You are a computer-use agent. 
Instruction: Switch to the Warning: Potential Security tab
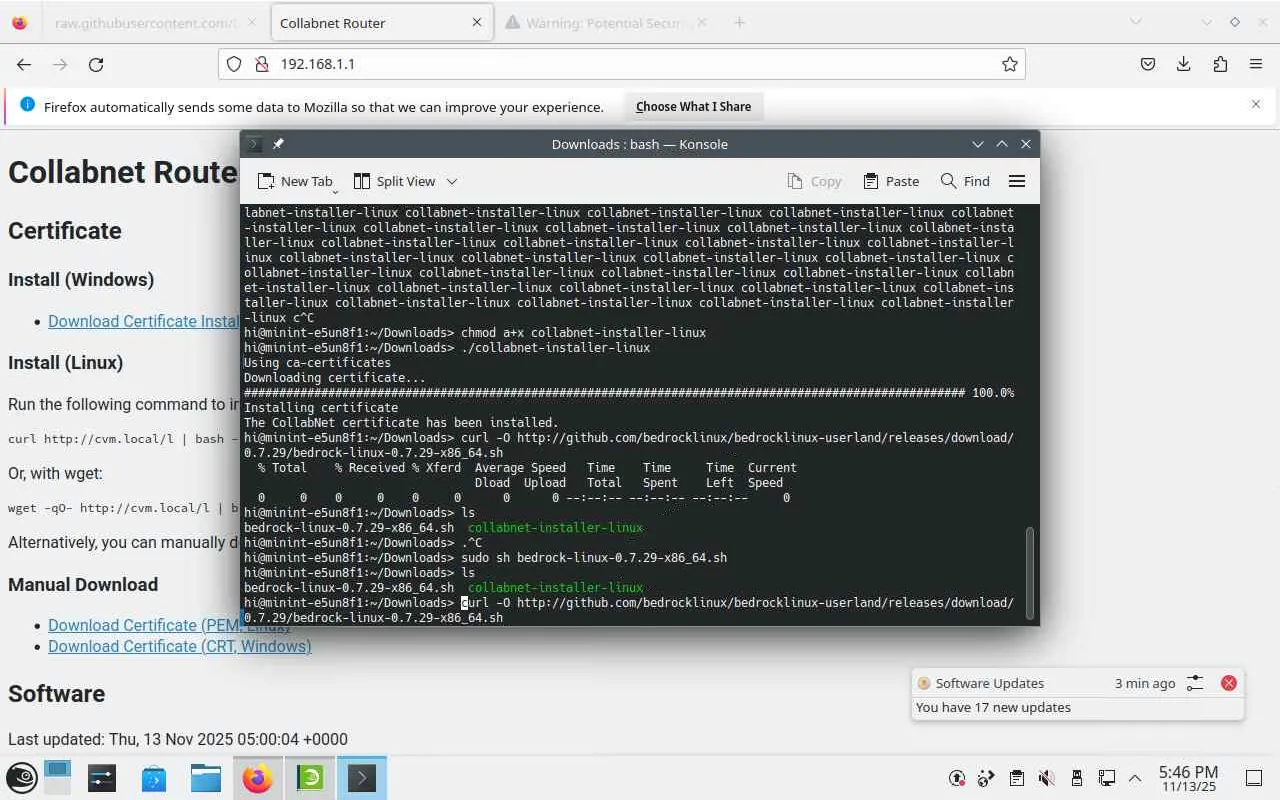point(605,22)
